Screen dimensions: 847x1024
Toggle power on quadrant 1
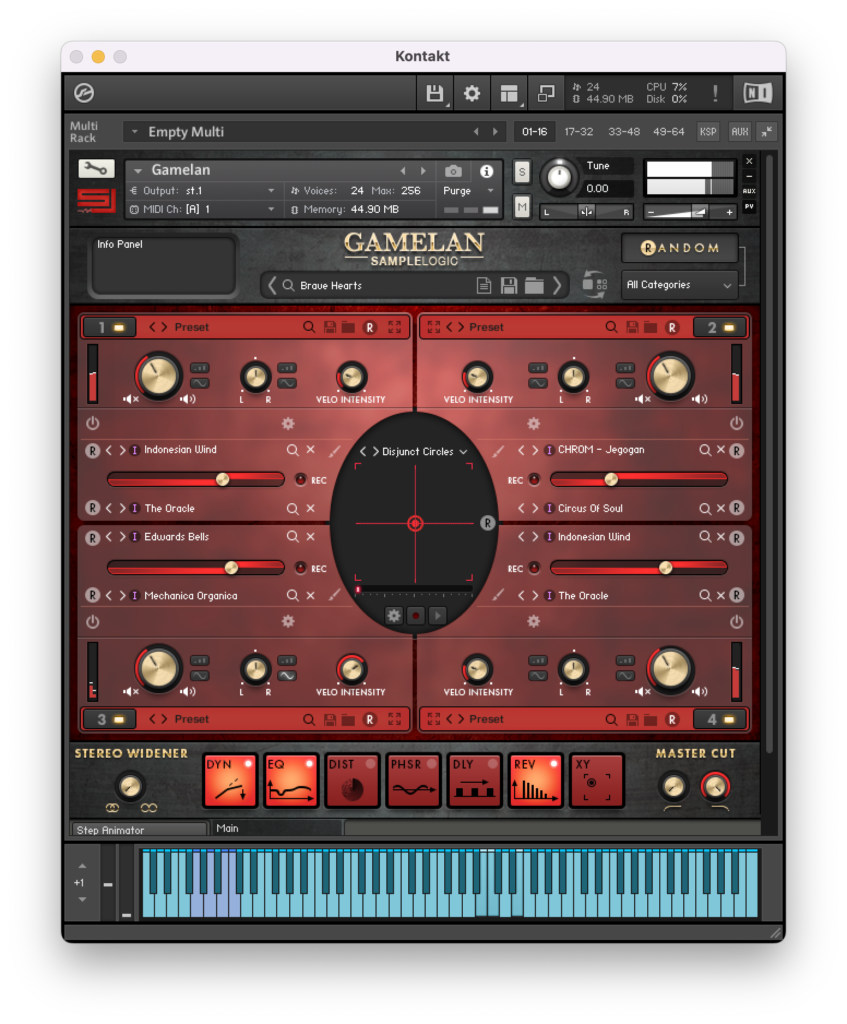pyautogui.click(x=92, y=423)
